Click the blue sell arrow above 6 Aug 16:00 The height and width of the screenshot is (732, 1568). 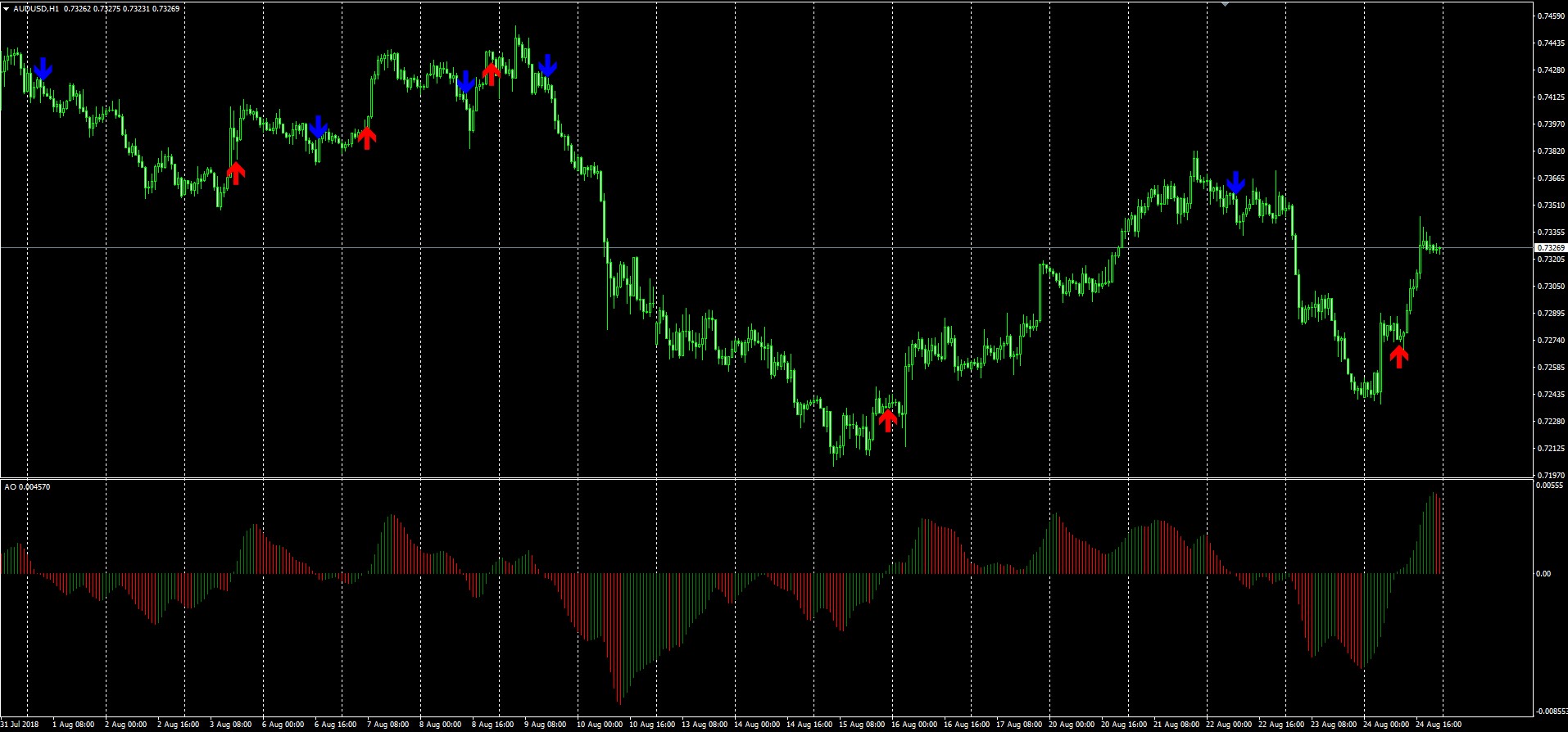pos(318,127)
